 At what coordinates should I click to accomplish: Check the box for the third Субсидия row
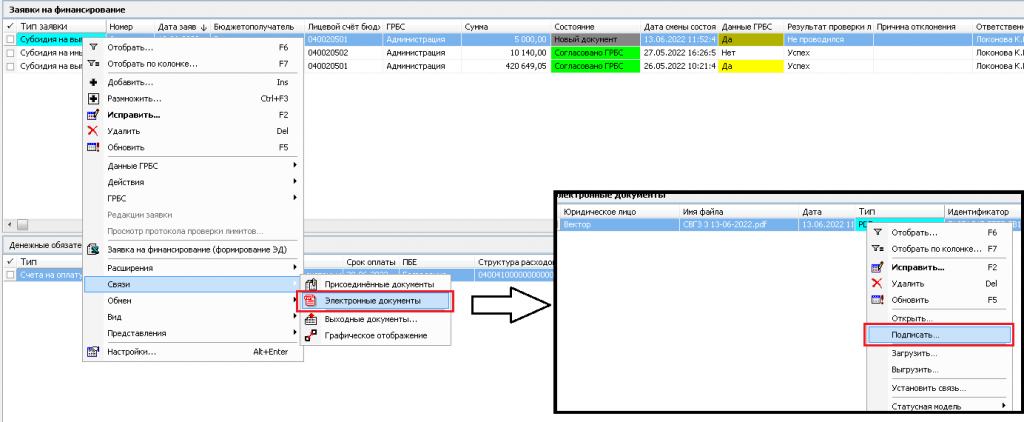coord(10,66)
